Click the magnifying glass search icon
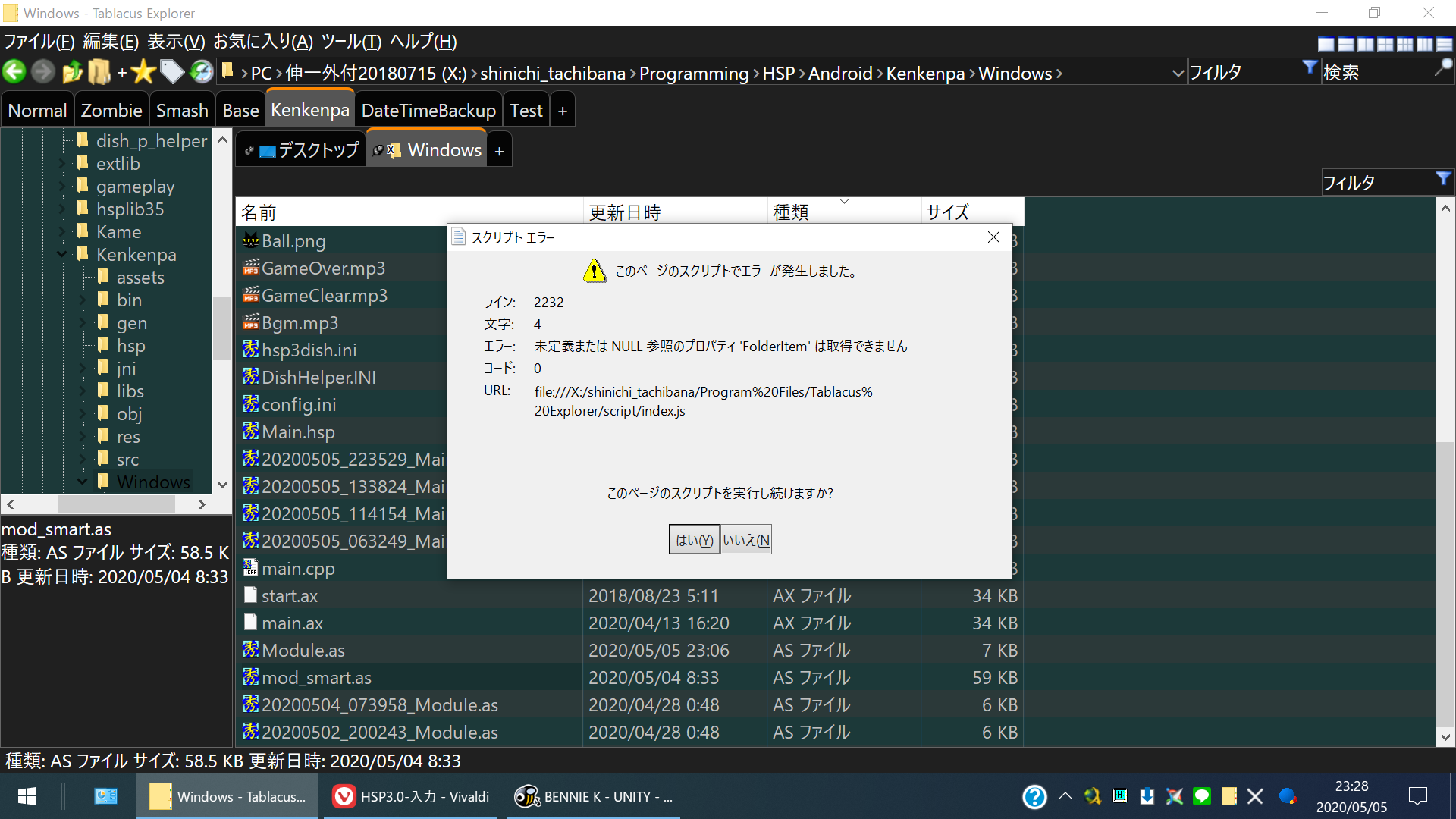This screenshot has width=1456, height=819. point(1443,67)
